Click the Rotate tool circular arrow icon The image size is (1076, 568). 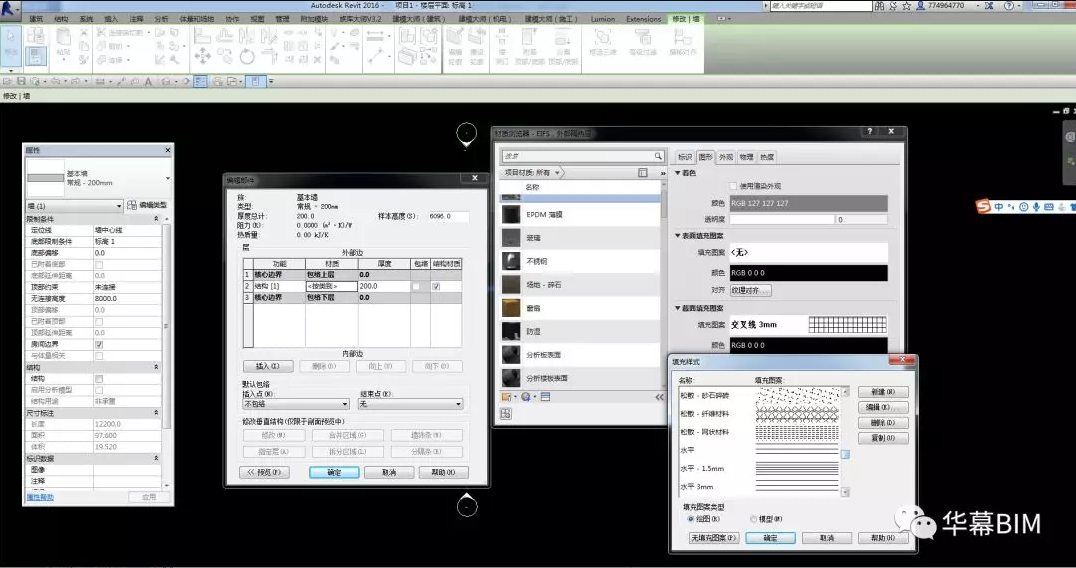coord(247,56)
